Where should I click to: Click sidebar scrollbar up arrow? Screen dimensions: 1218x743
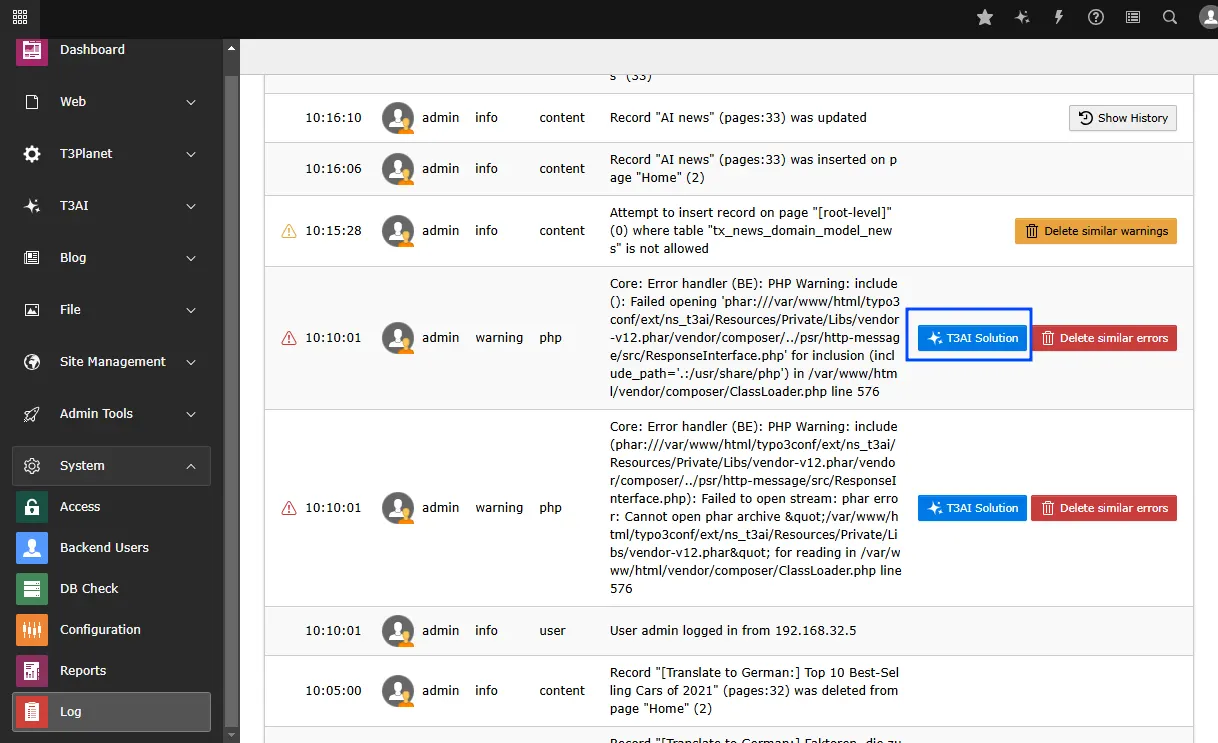[232, 47]
